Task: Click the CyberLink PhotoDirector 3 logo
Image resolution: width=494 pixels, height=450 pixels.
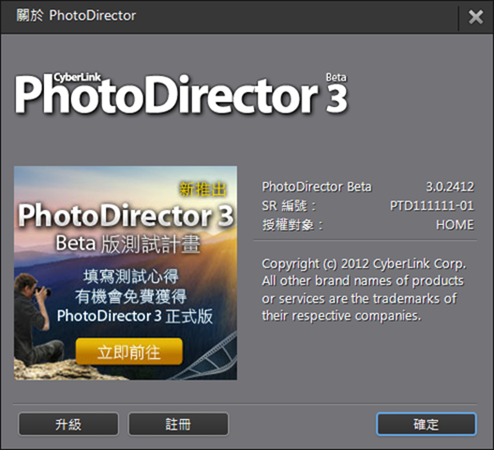Action: tap(182, 94)
